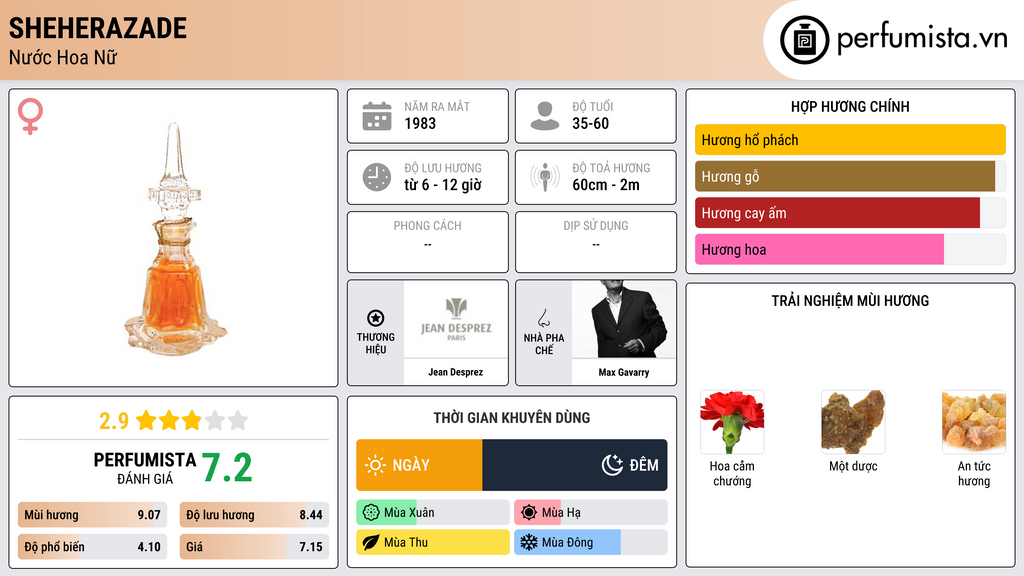The height and width of the screenshot is (576, 1024).
Task: Click the Mùa Đông season bar
Action: tap(591, 542)
